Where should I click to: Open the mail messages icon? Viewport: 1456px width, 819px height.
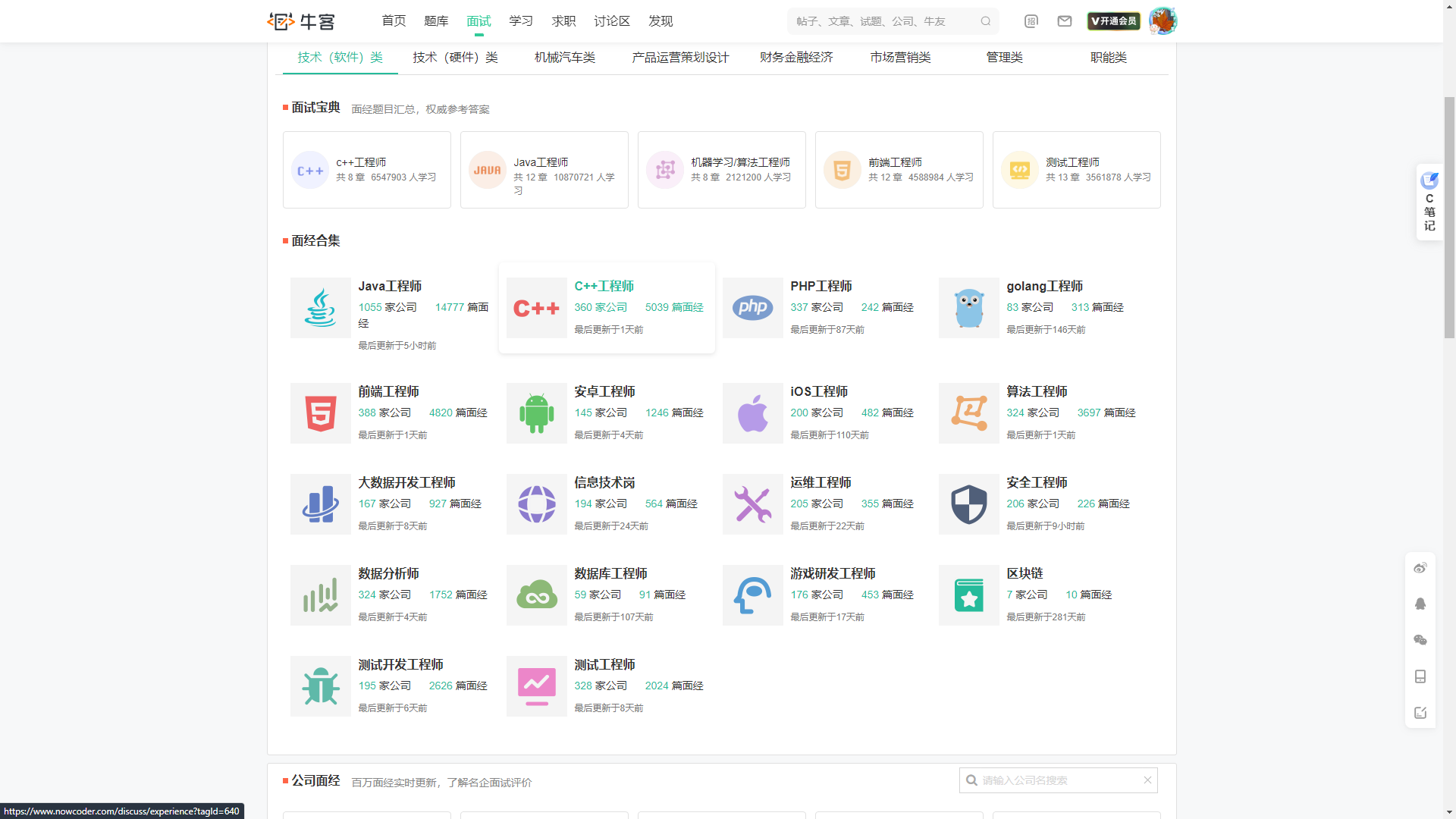[1065, 21]
